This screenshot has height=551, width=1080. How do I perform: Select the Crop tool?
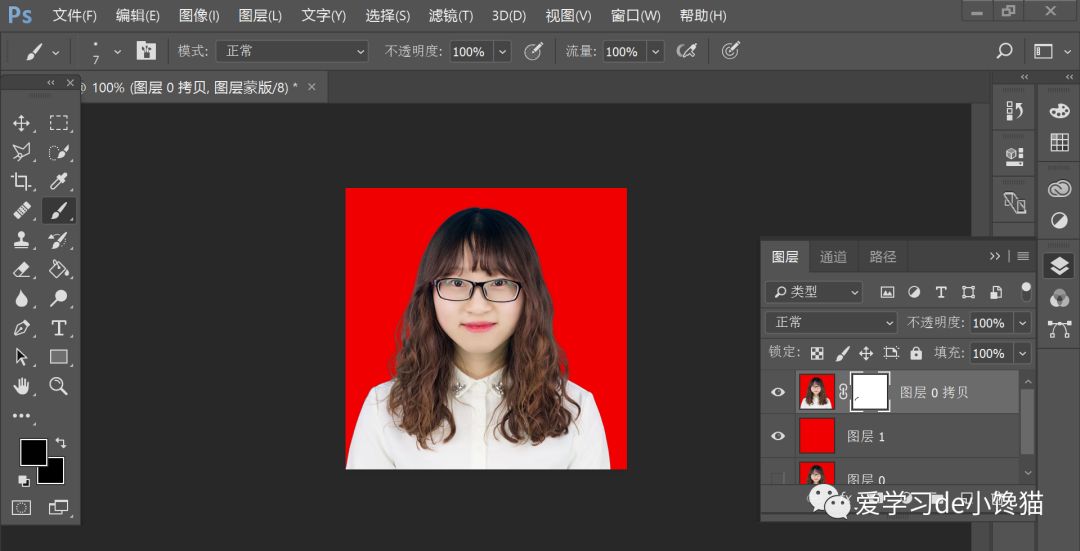(21, 181)
